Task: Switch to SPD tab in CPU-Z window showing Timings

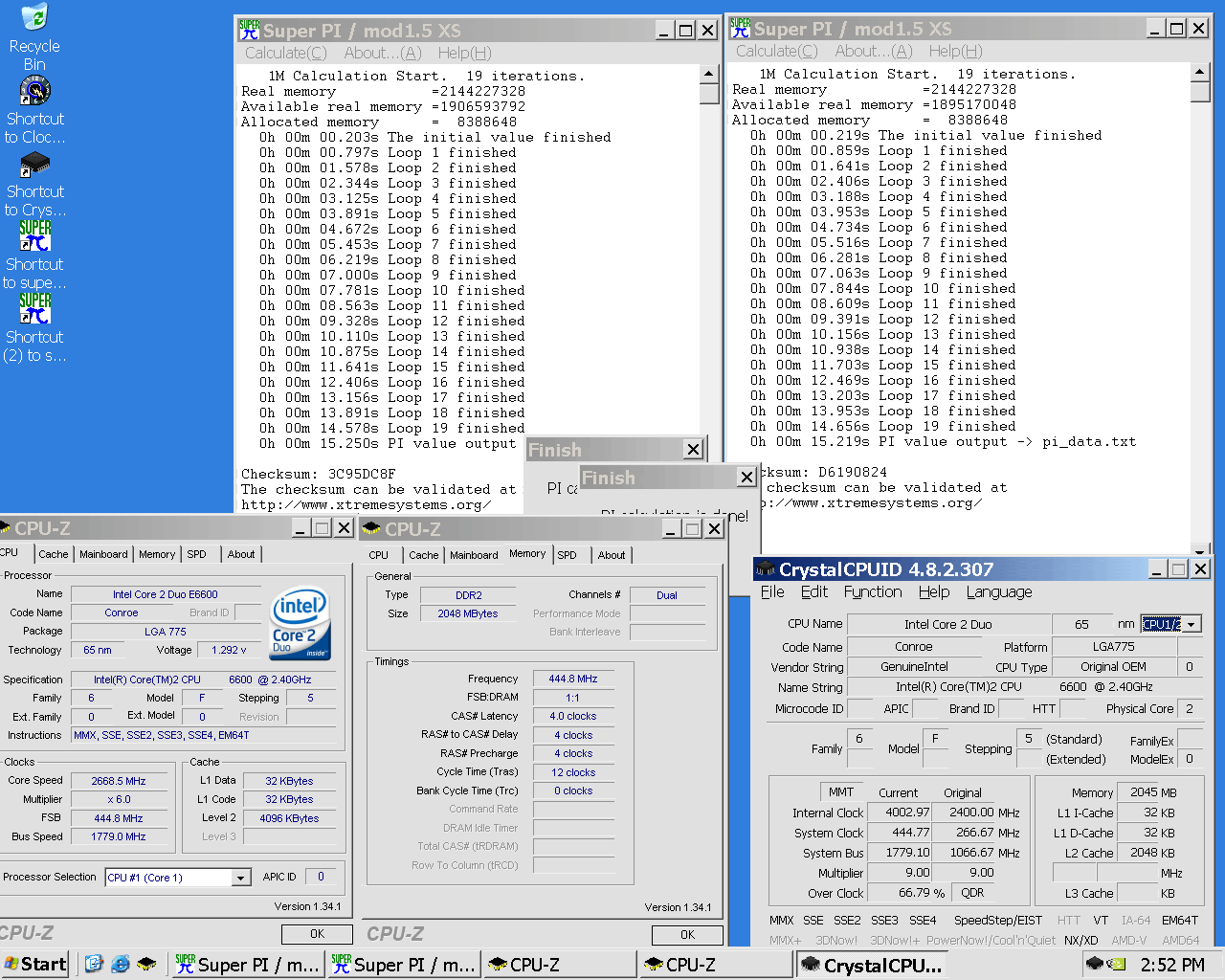Action: tap(568, 555)
